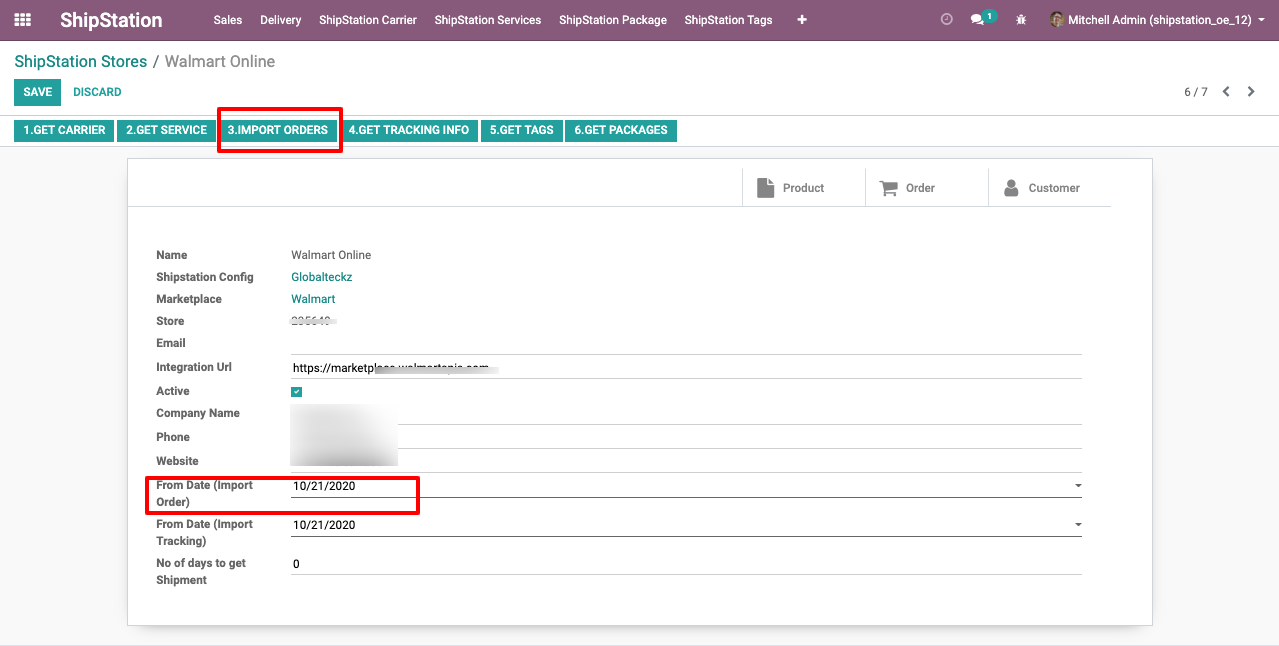Go to next record arrow
The image size is (1279, 646).
1251,92
